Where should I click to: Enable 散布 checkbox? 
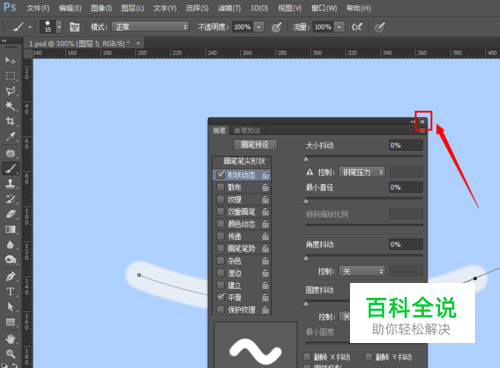(220, 187)
